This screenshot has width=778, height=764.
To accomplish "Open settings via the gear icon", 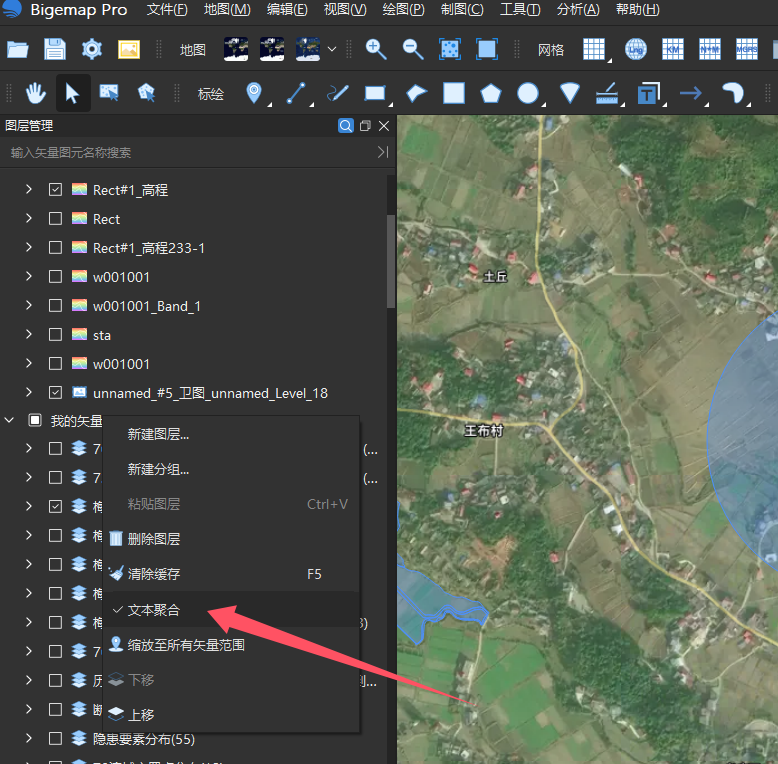I will pos(92,49).
